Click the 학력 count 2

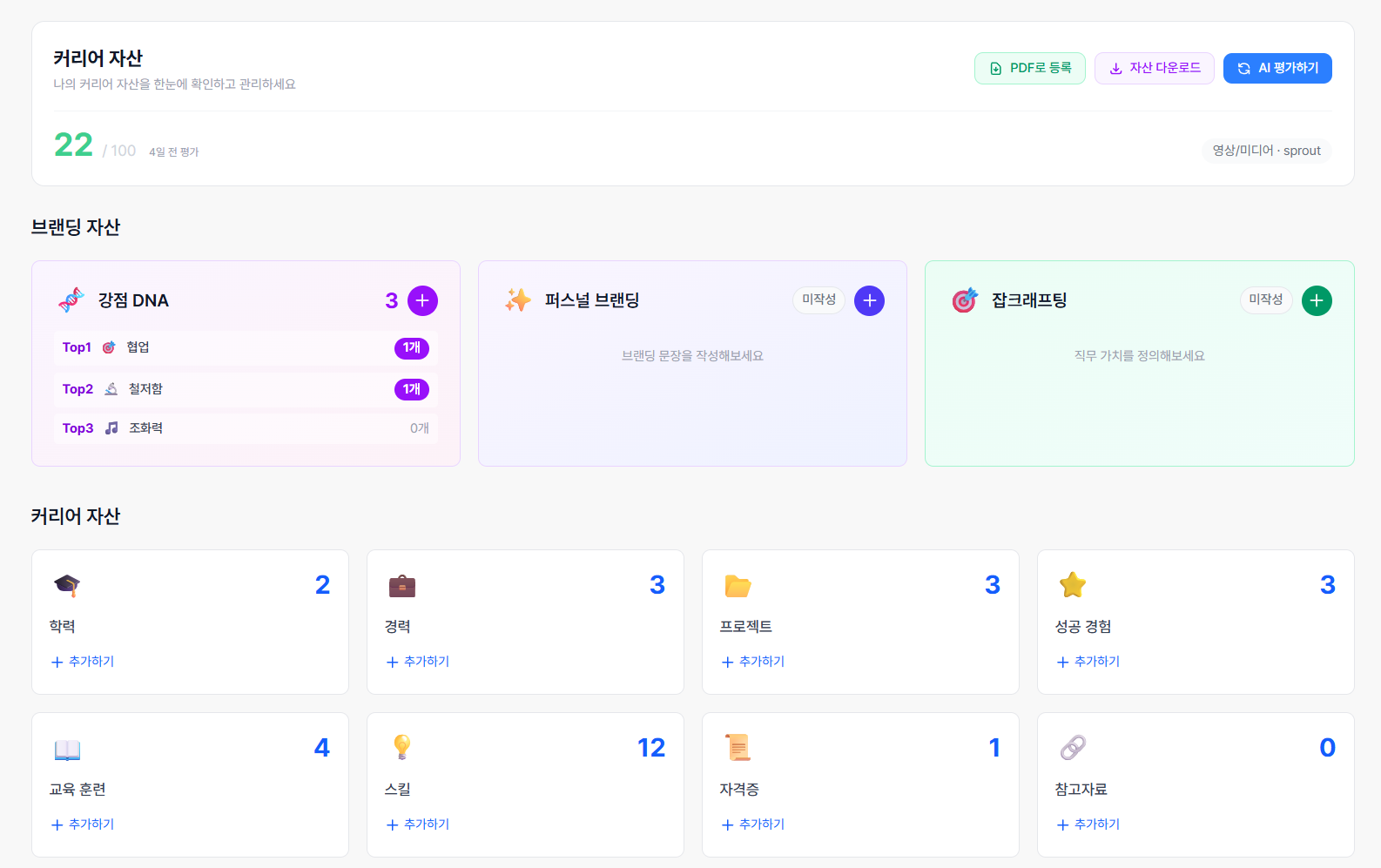322,585
